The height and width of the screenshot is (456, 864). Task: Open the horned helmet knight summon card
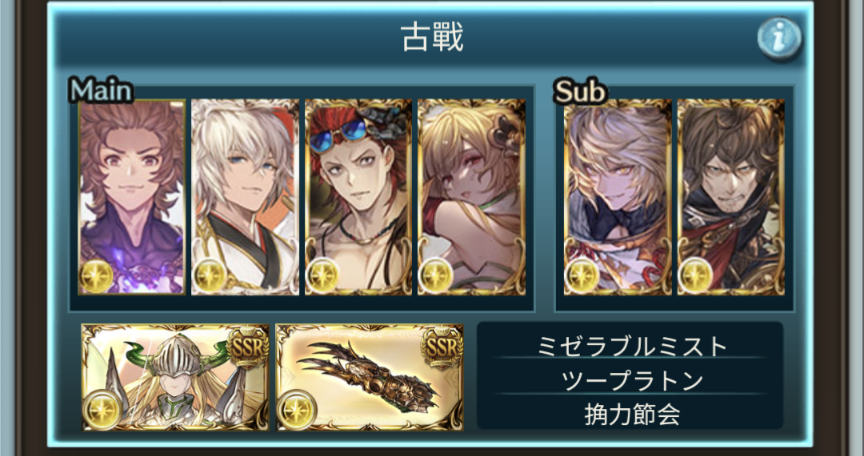175,377
